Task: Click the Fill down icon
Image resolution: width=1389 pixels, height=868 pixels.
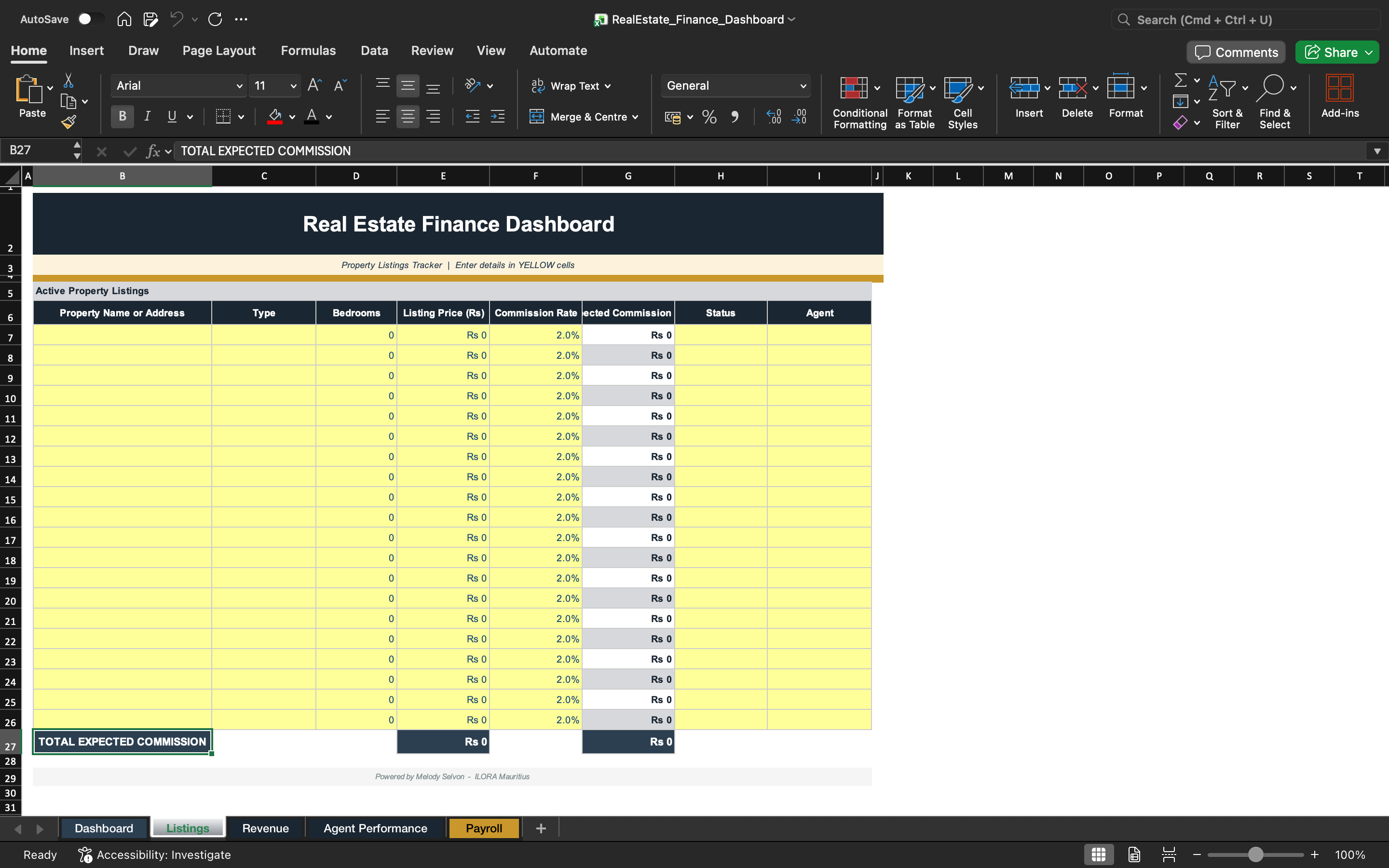Action: pos(1180,102)
